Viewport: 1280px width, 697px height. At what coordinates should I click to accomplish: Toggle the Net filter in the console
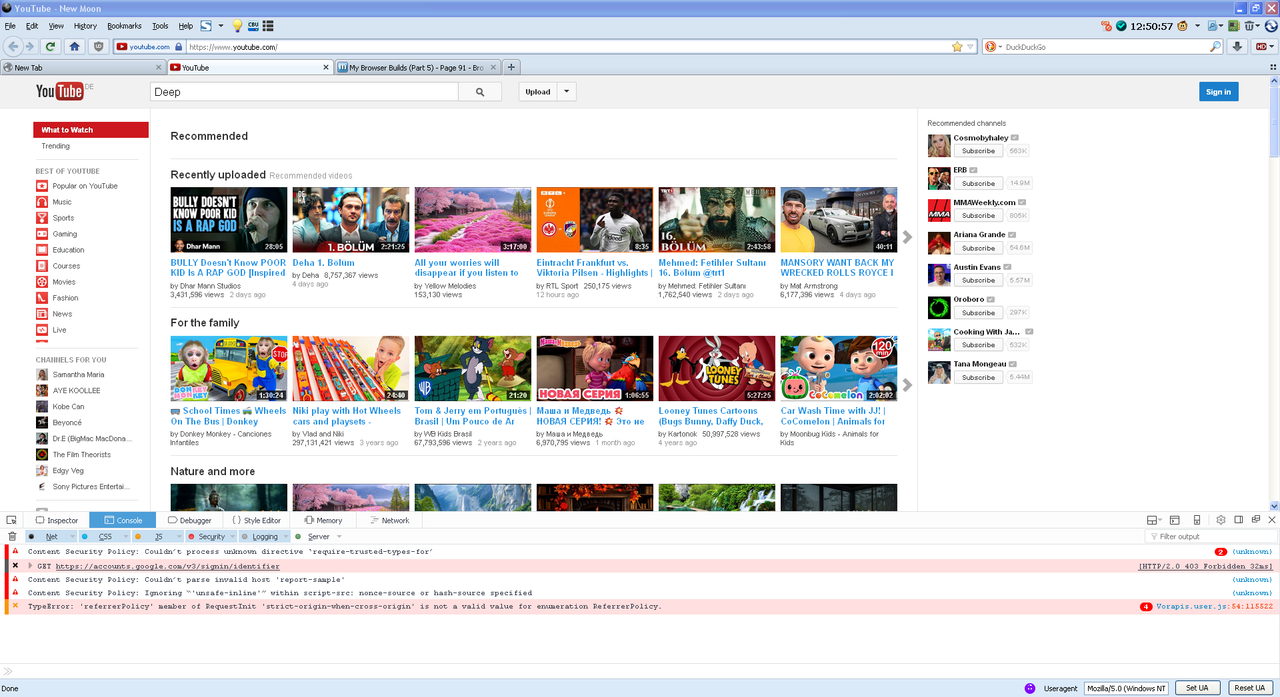(x=51, y=536)
